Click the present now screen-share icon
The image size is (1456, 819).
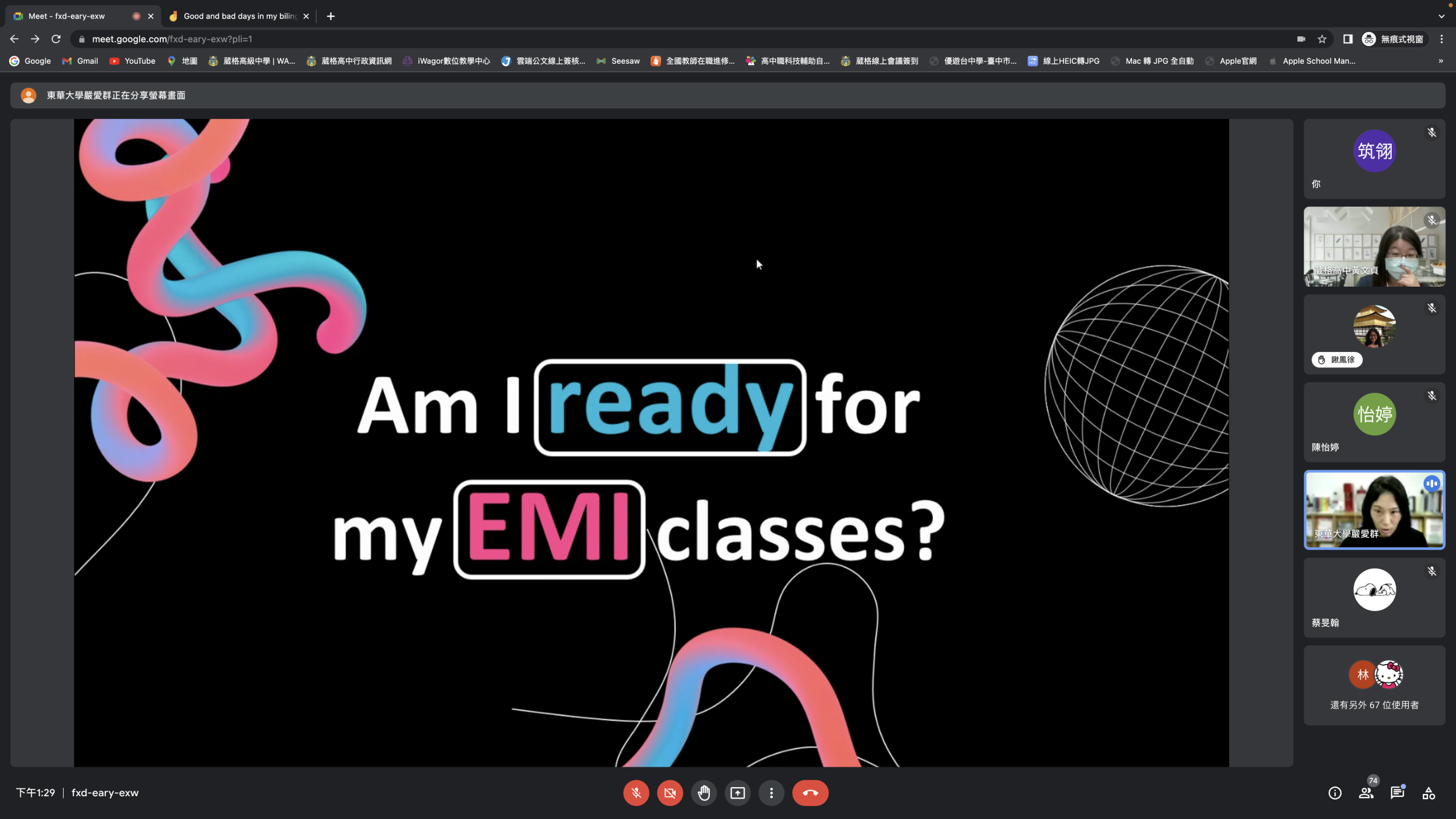click(x=738, y=793)
